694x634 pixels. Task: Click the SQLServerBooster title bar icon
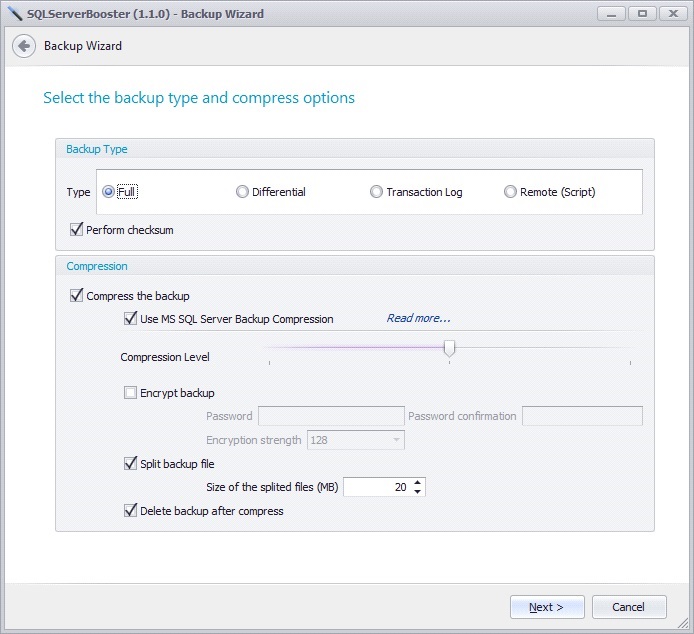pos(14,13)
